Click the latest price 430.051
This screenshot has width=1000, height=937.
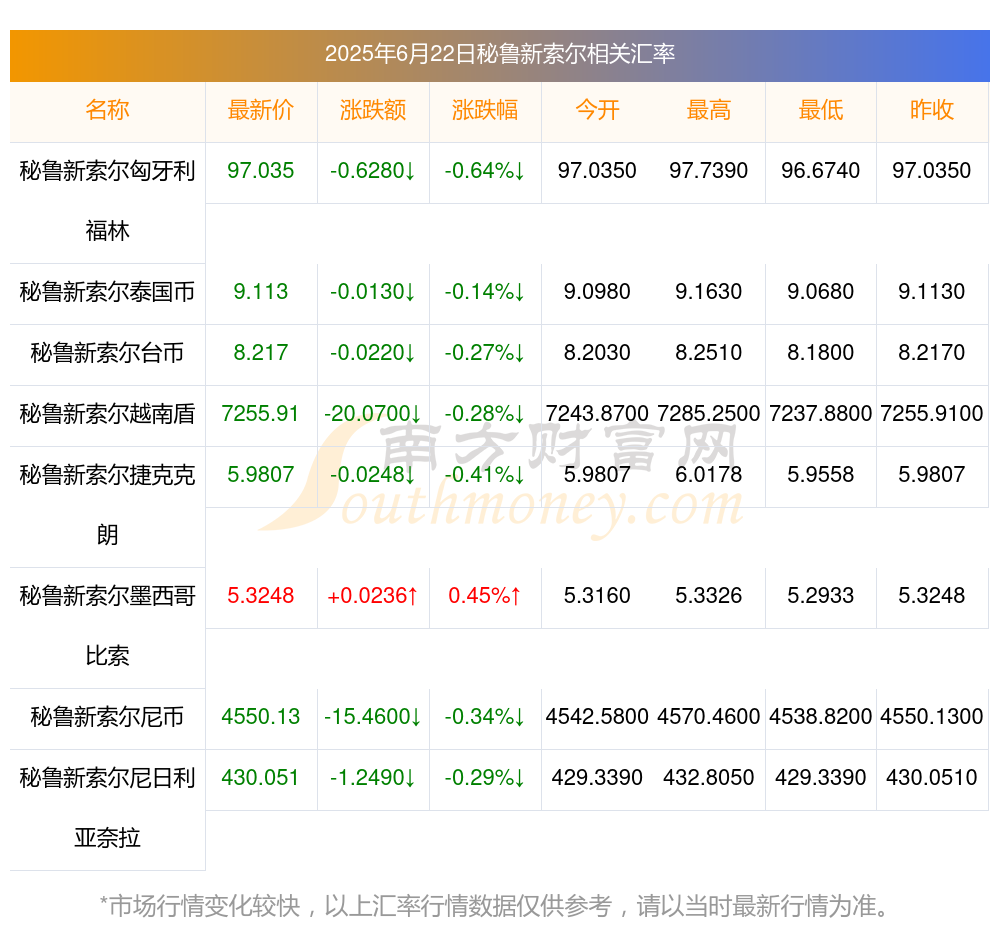[x=260, y=778]
